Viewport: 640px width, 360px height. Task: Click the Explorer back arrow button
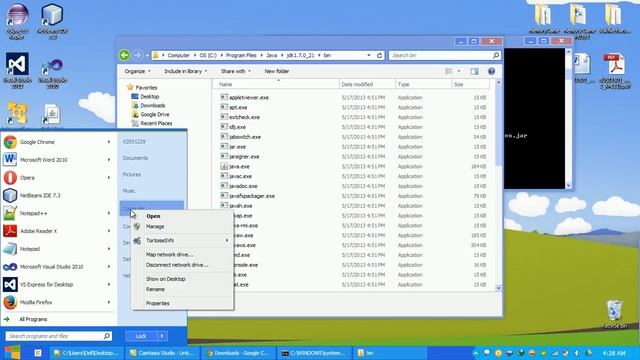click(x=124, y=55)
